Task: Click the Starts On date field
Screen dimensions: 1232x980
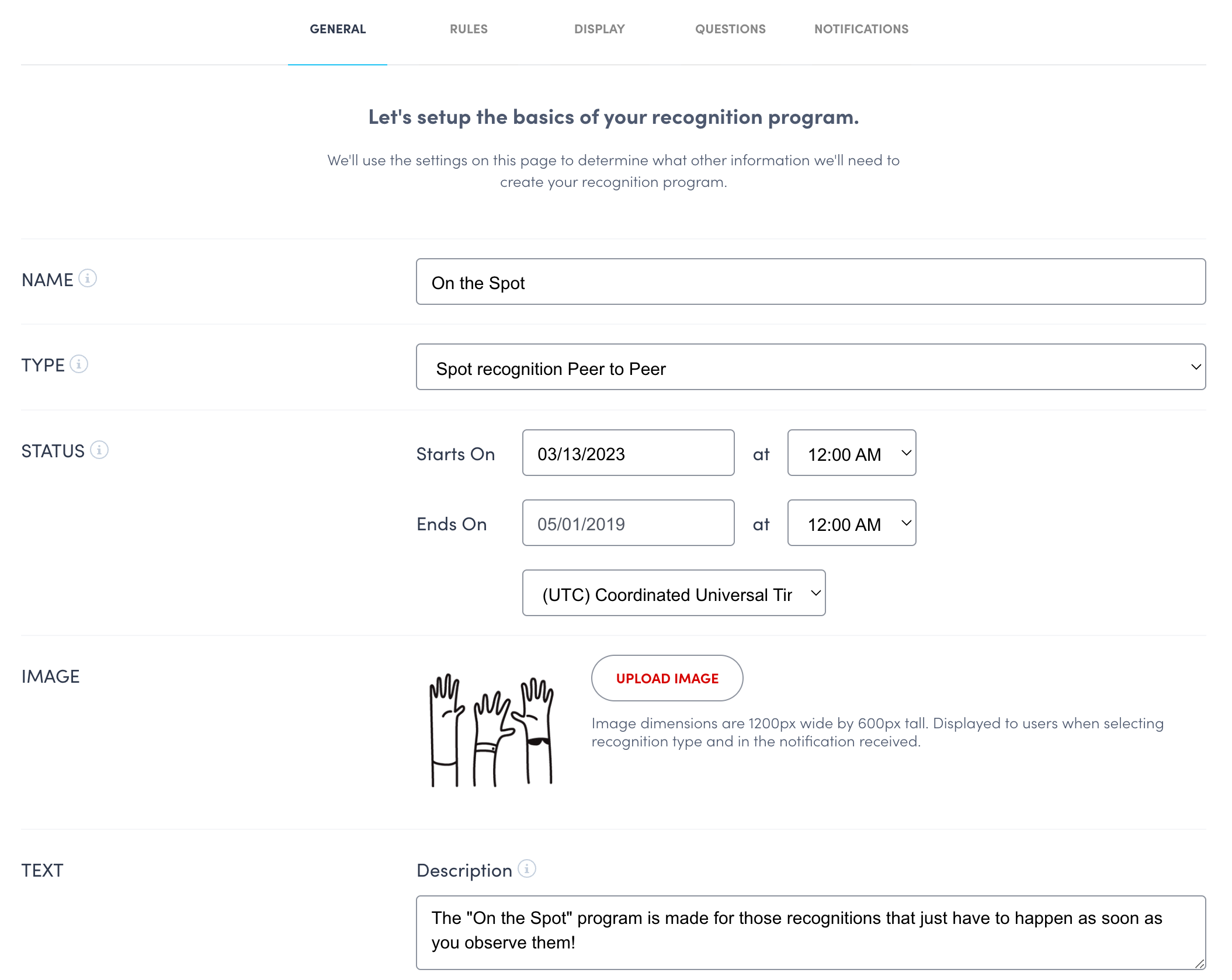Action: (628, 453)
